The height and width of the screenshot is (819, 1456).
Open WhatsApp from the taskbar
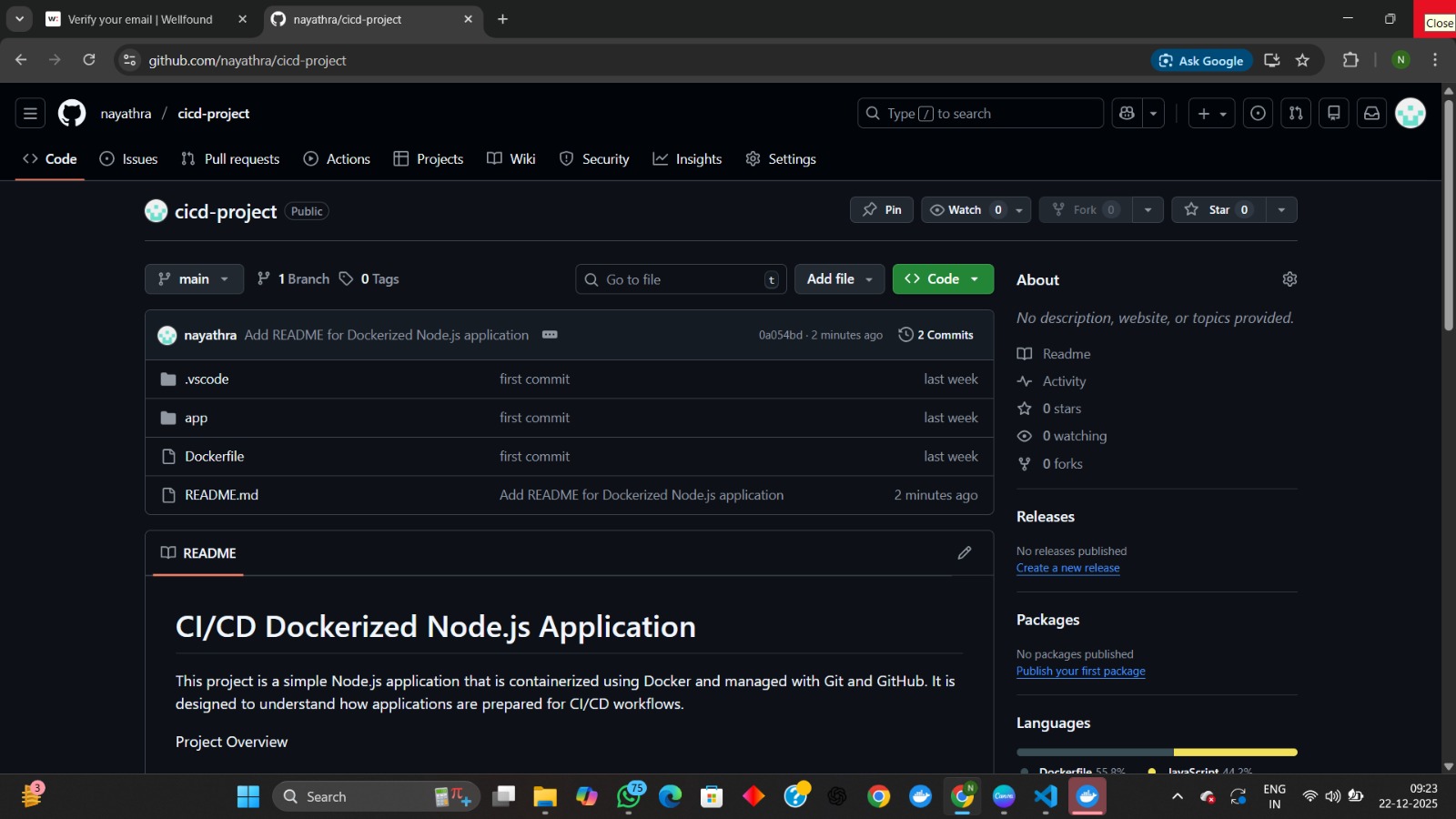click(x=629, y=796)
